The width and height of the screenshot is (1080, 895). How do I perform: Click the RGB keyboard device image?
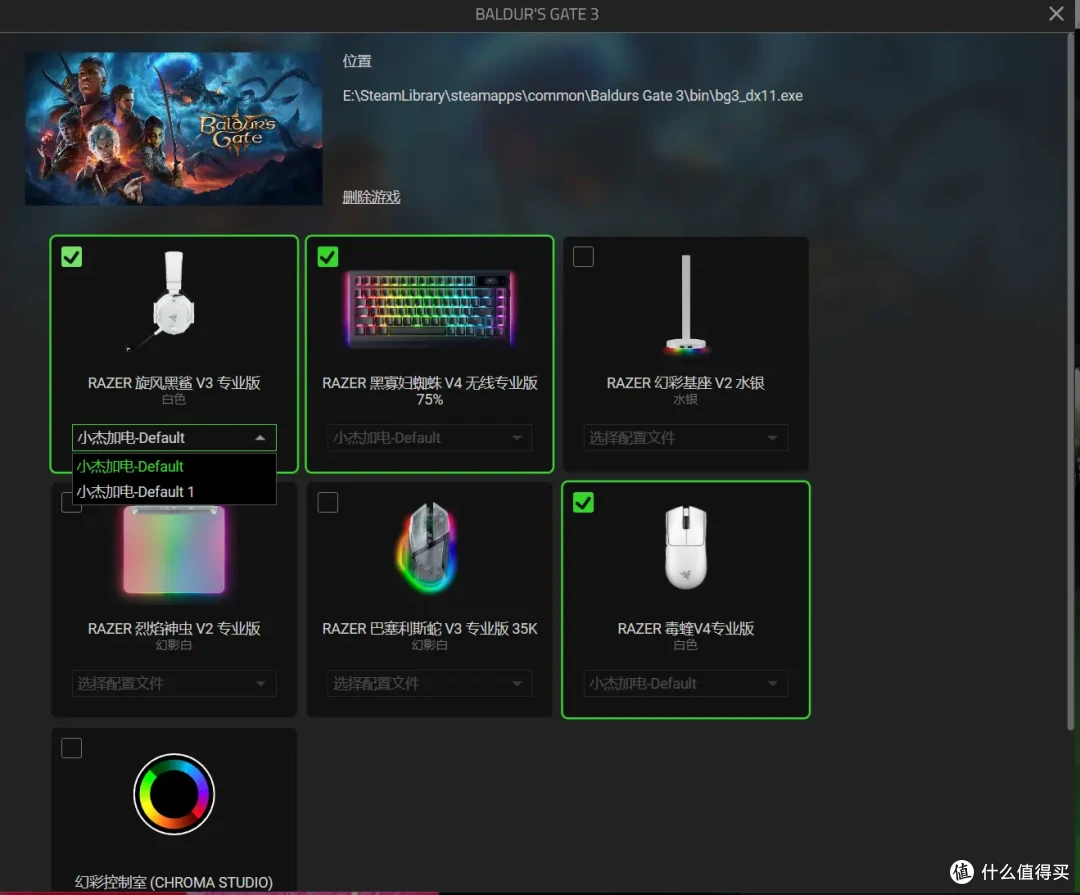point(430,307)
